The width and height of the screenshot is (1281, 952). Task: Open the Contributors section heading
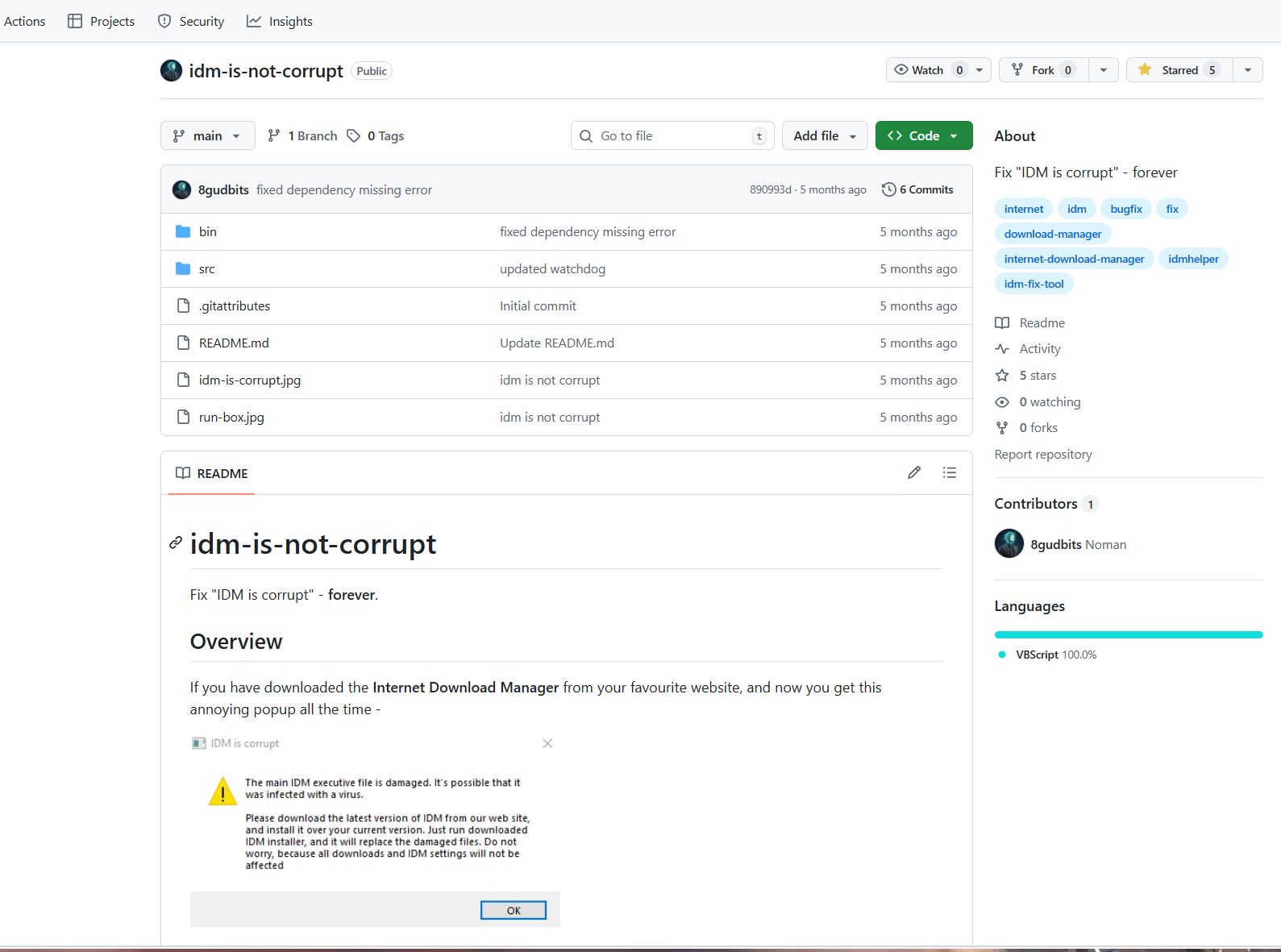point(1036,504)
